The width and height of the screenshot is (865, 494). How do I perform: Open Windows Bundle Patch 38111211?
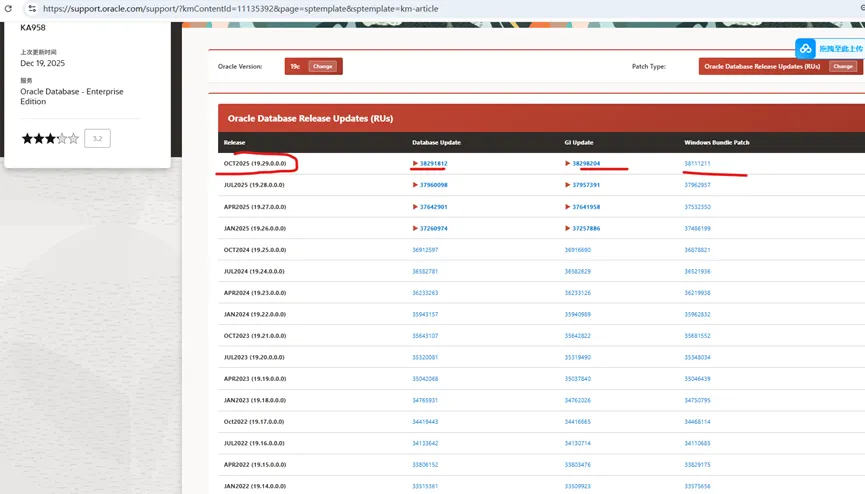(697, 163)
